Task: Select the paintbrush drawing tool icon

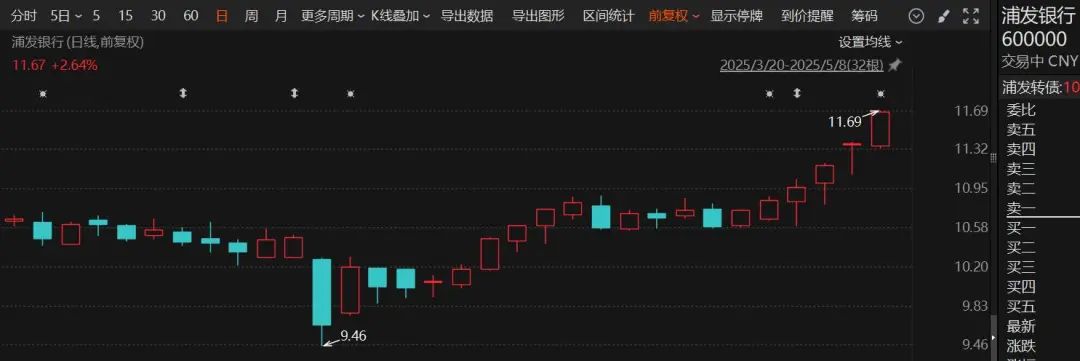Action: coord(944,16)
